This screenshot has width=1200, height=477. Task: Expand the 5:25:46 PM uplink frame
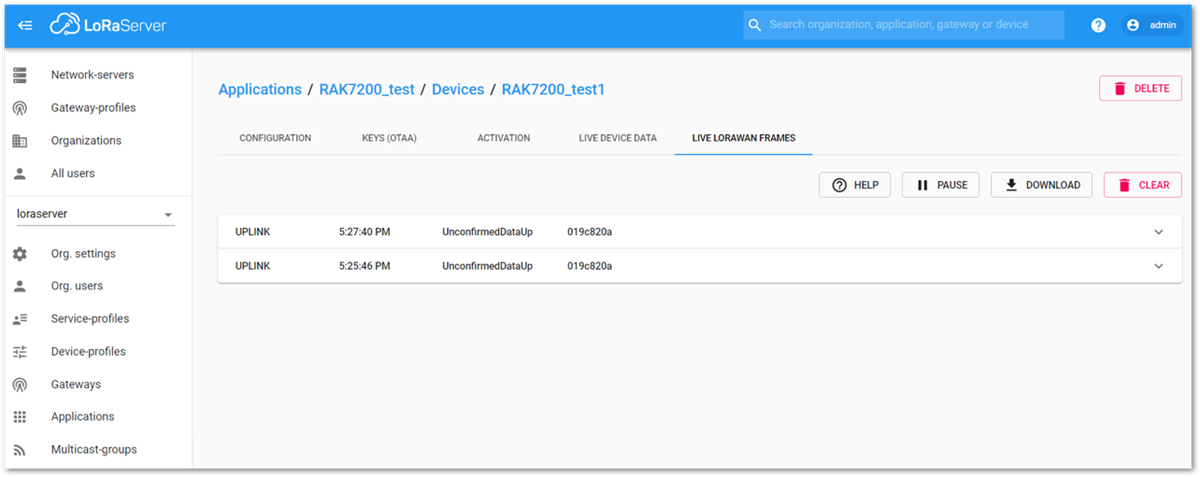[x=1159, y=266]
